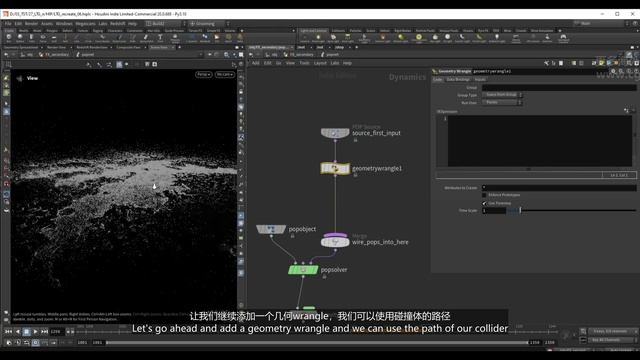Open the Group Type dropdown
Screen dimensions: 640x360
(x=502, y=95)
